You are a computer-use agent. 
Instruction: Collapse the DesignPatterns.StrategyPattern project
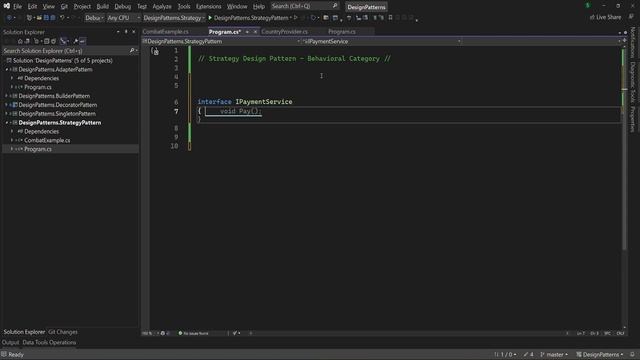7,123
